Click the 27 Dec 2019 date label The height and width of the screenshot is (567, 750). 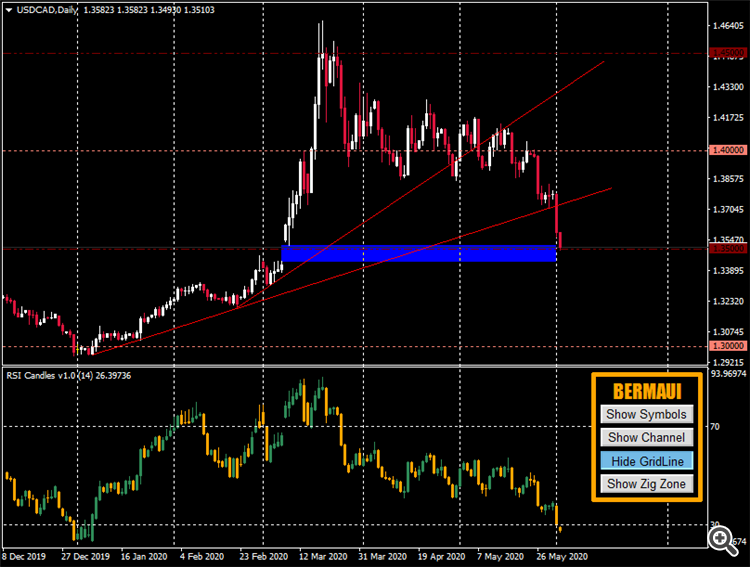tap(86, 556)
